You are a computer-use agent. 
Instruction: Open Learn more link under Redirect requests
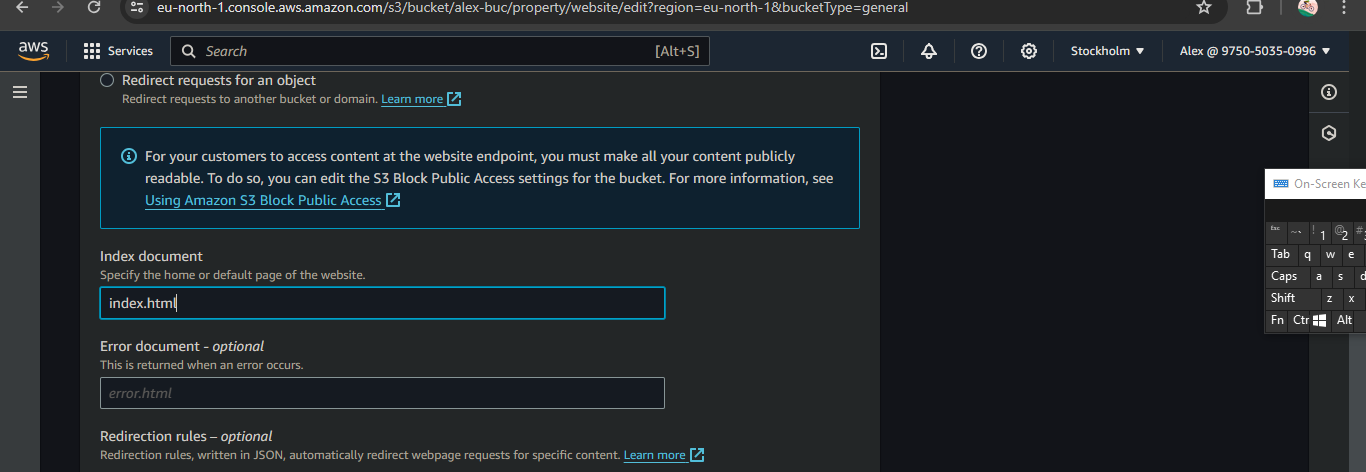(x=421, y=99)
